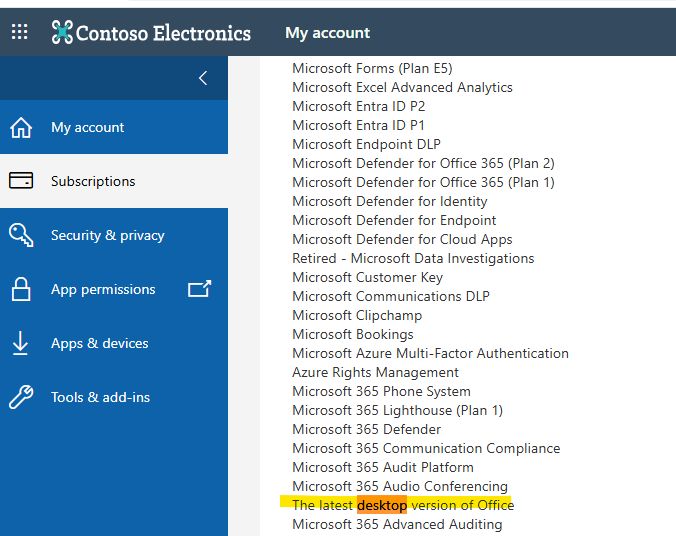Click the external link icon beside App permissions
The width and height of the screenshot is (676, 536).
(x=200, y=289)
